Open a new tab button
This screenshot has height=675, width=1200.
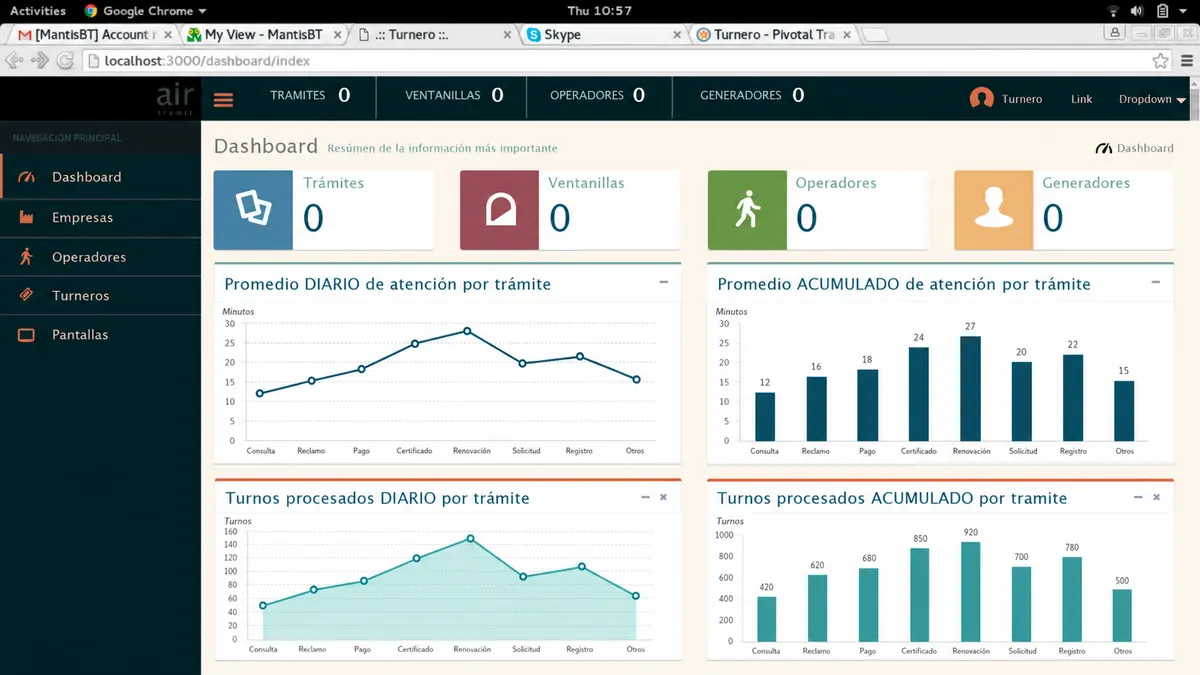876,35
